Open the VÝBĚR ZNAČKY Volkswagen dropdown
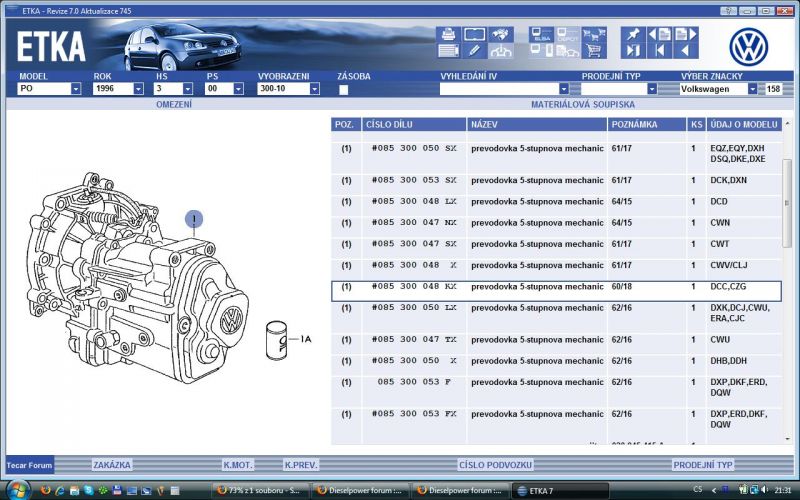The image size is (800, 500). (752, 89)
